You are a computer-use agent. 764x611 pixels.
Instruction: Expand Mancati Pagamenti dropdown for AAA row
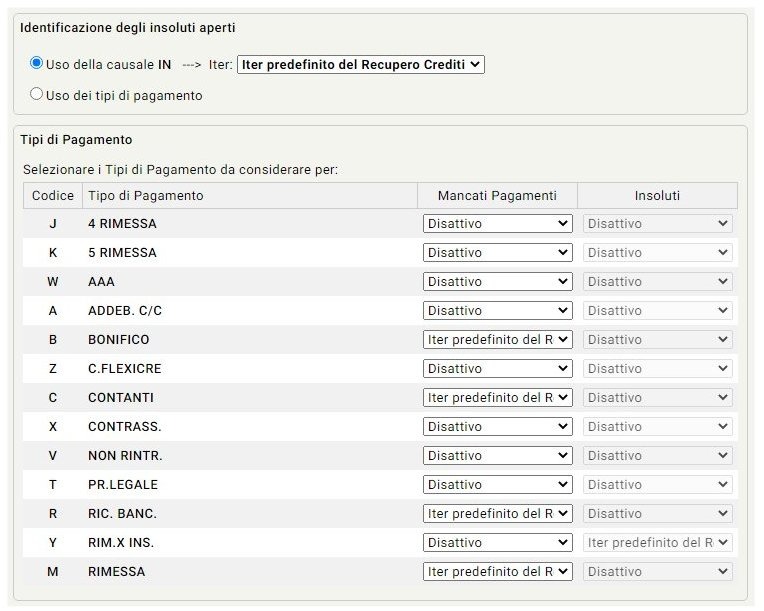pyautogui.click(x=497, y=282)
